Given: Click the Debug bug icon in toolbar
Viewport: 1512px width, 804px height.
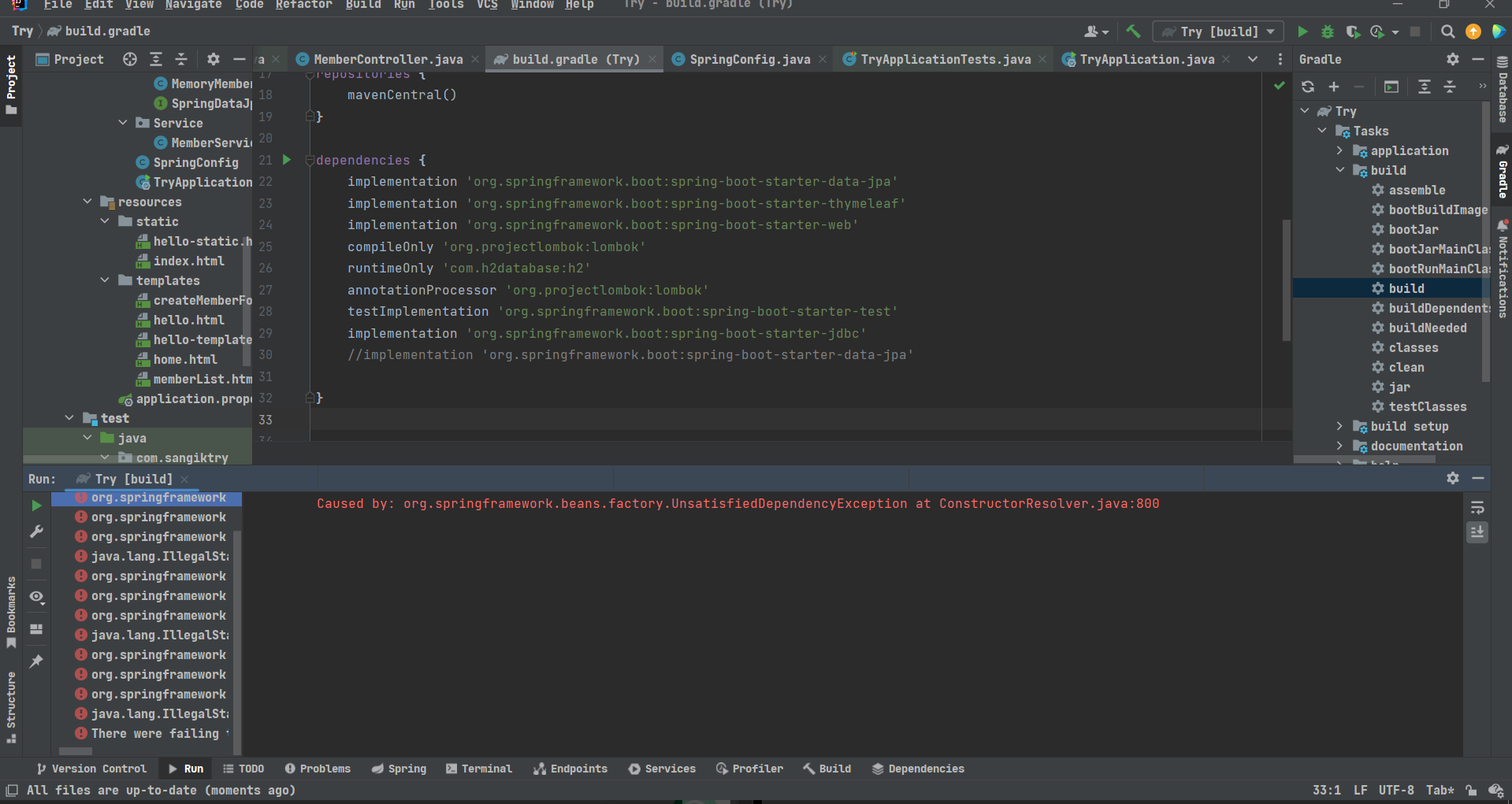Looking at the screenshot, I should [1328, 31].
